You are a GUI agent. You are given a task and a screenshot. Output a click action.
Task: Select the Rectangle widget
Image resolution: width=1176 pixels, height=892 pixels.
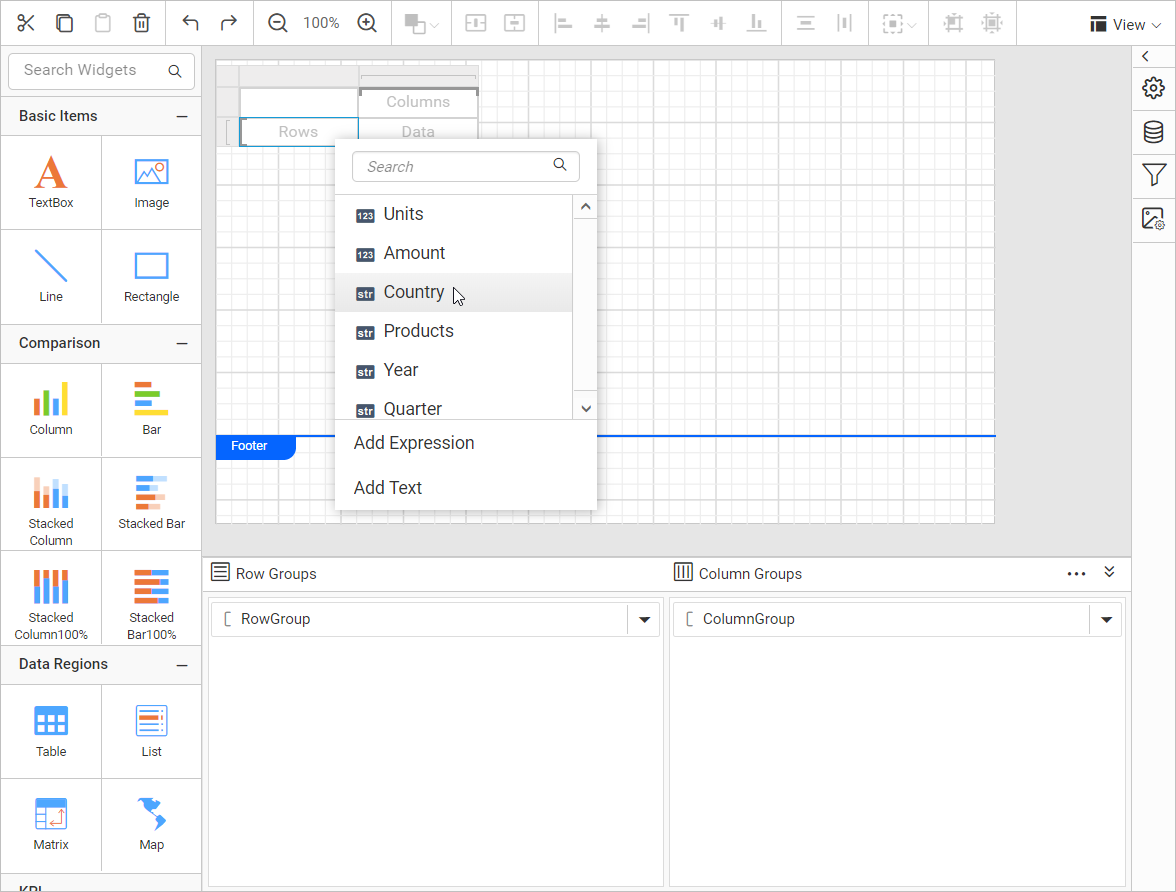(152, 276)
